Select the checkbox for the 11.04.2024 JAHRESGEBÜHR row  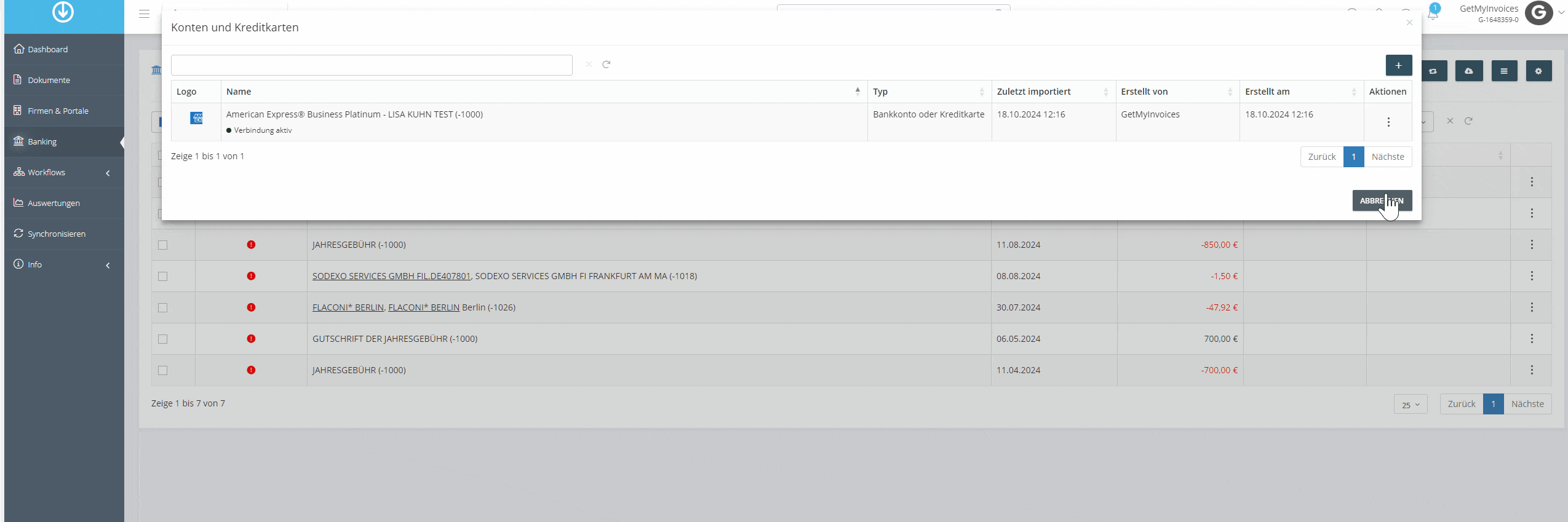(162, 370)
